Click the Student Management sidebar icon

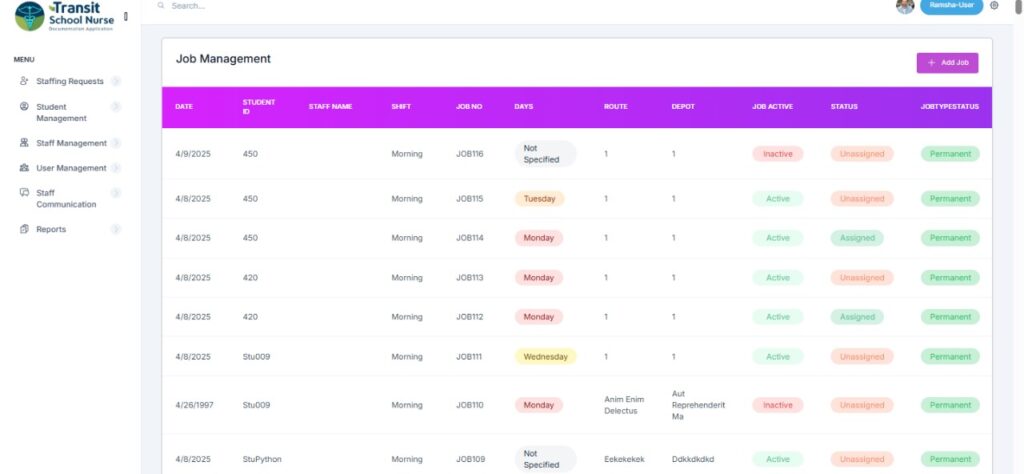tap(24, 106)
